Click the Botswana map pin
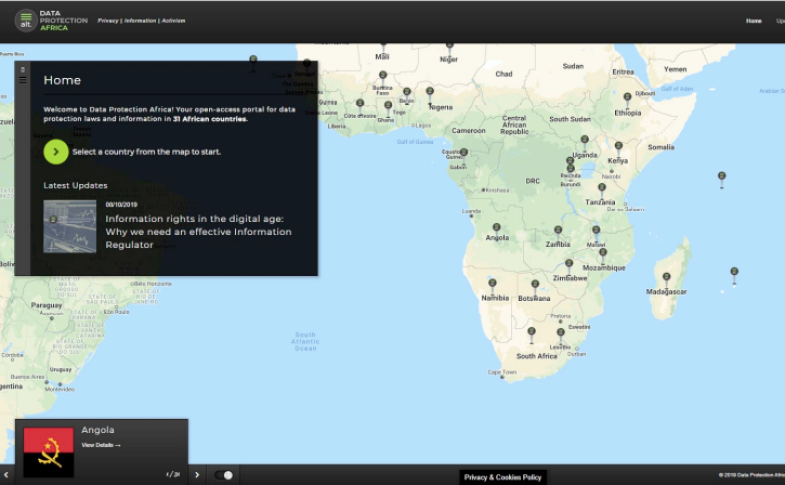This screenshot has height=485, width=785. [535, 285]
